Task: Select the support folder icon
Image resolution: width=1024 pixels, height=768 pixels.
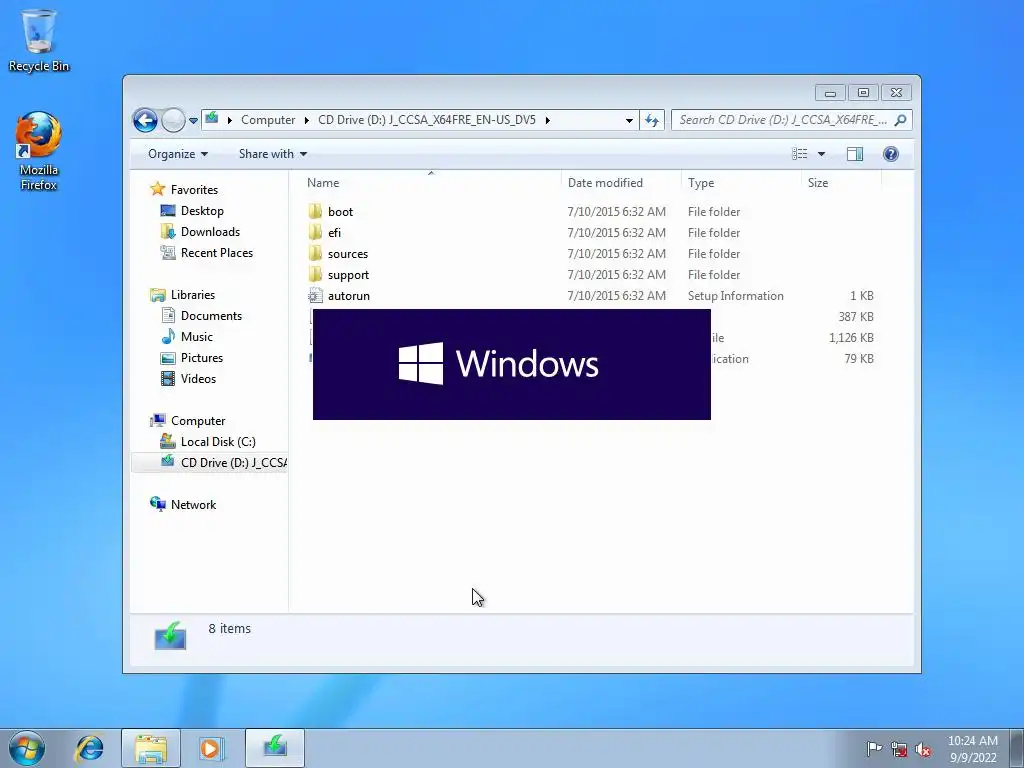Action: (x=315, y=274)
